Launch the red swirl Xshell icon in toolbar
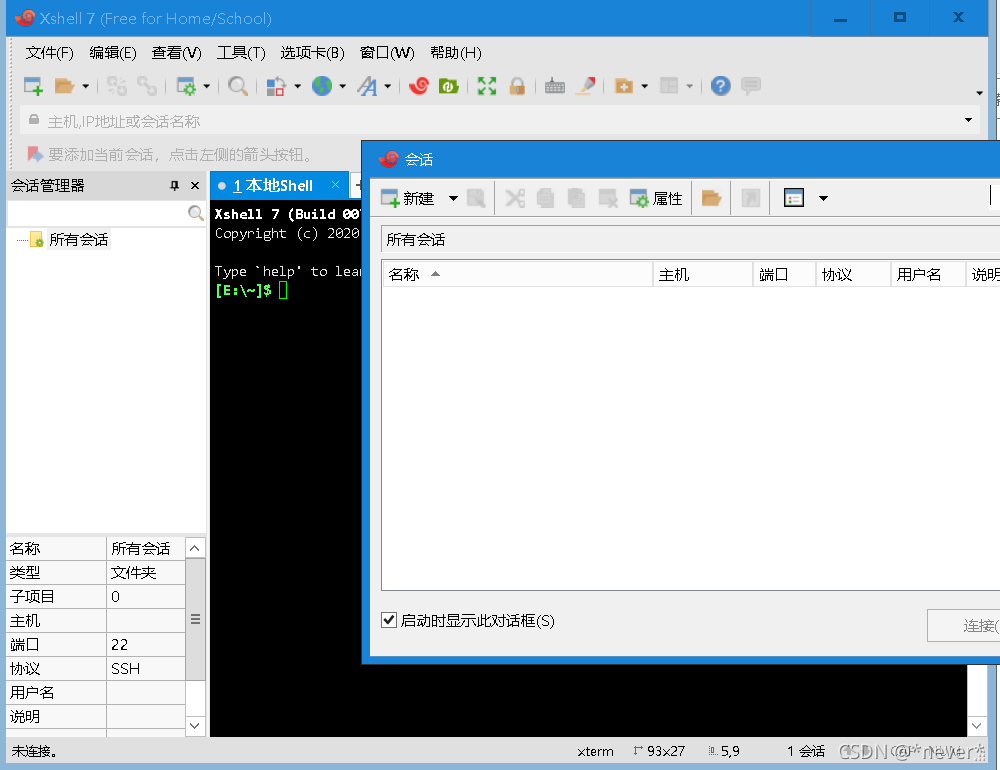1000x770 pixels. tap(418, 86)
